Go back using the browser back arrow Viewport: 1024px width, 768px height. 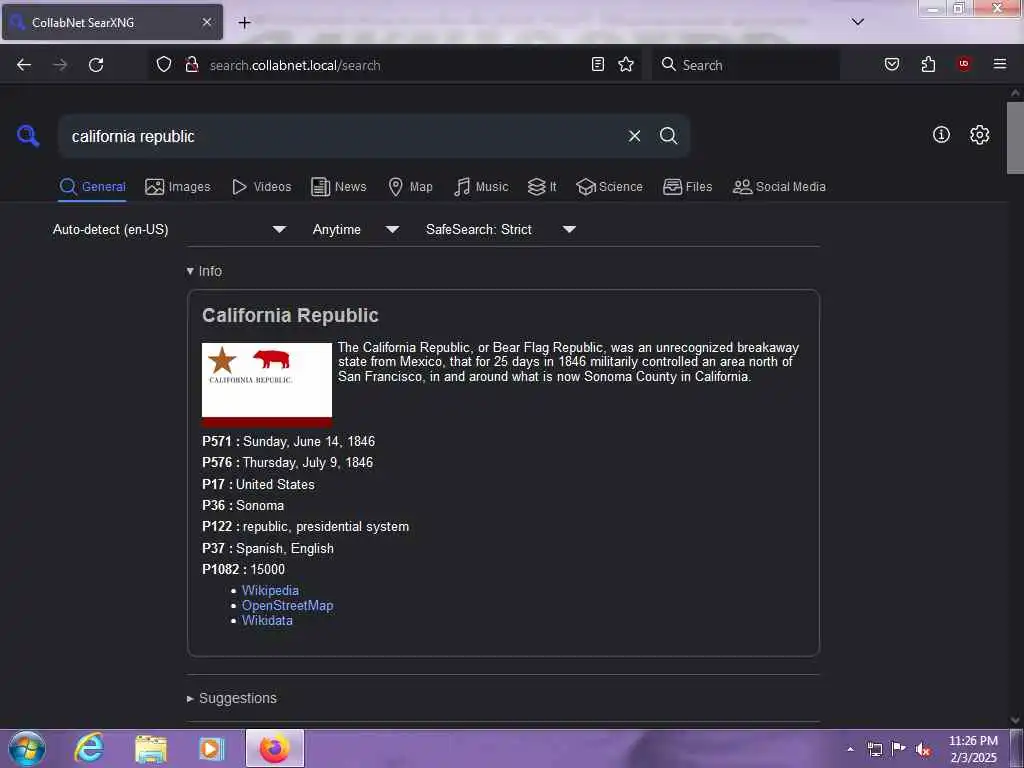[24, 65]
